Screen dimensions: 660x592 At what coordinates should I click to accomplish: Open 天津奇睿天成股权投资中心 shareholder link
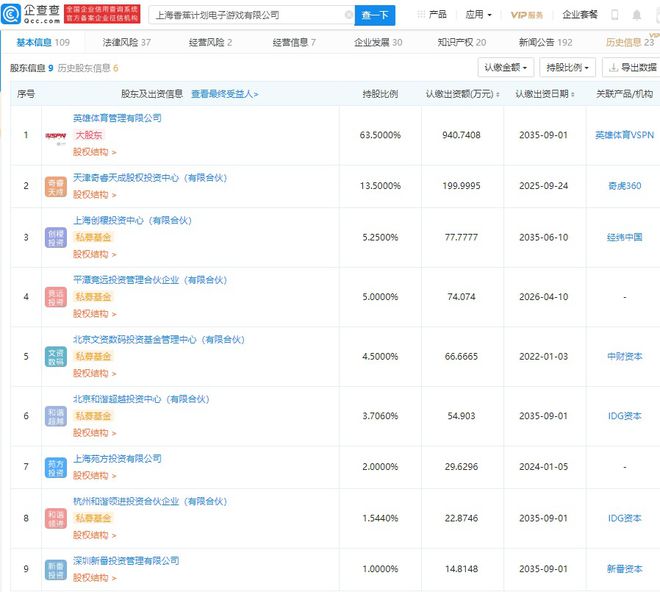pyautogui.click(x=150, y=178)
